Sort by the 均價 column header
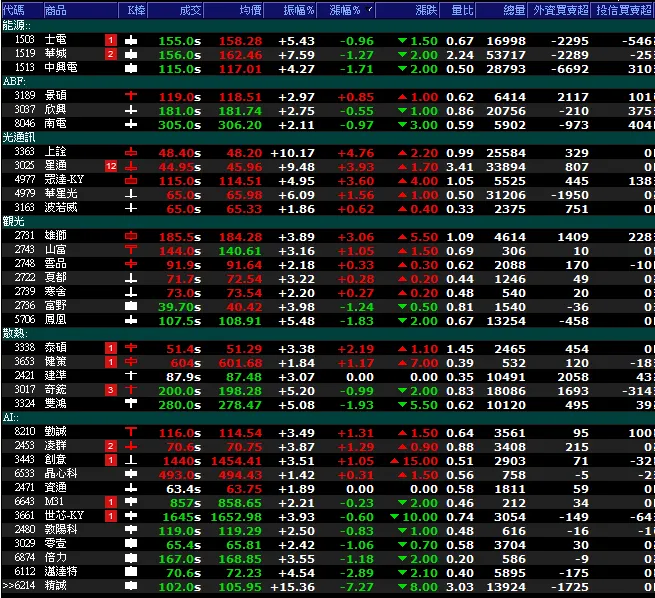The width and height of the screenshot is (655, 598). (x=234, y=10)
